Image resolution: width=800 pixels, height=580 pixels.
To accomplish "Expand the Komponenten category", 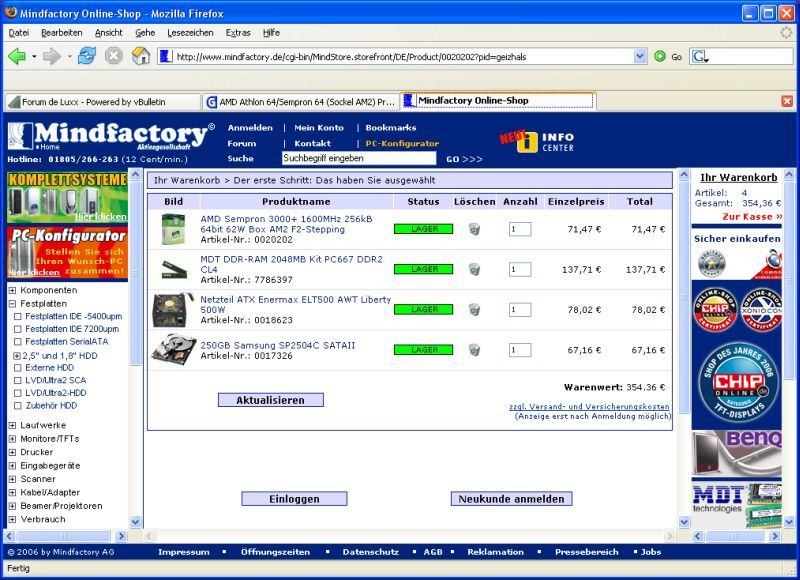I will (x=12, y=290).
